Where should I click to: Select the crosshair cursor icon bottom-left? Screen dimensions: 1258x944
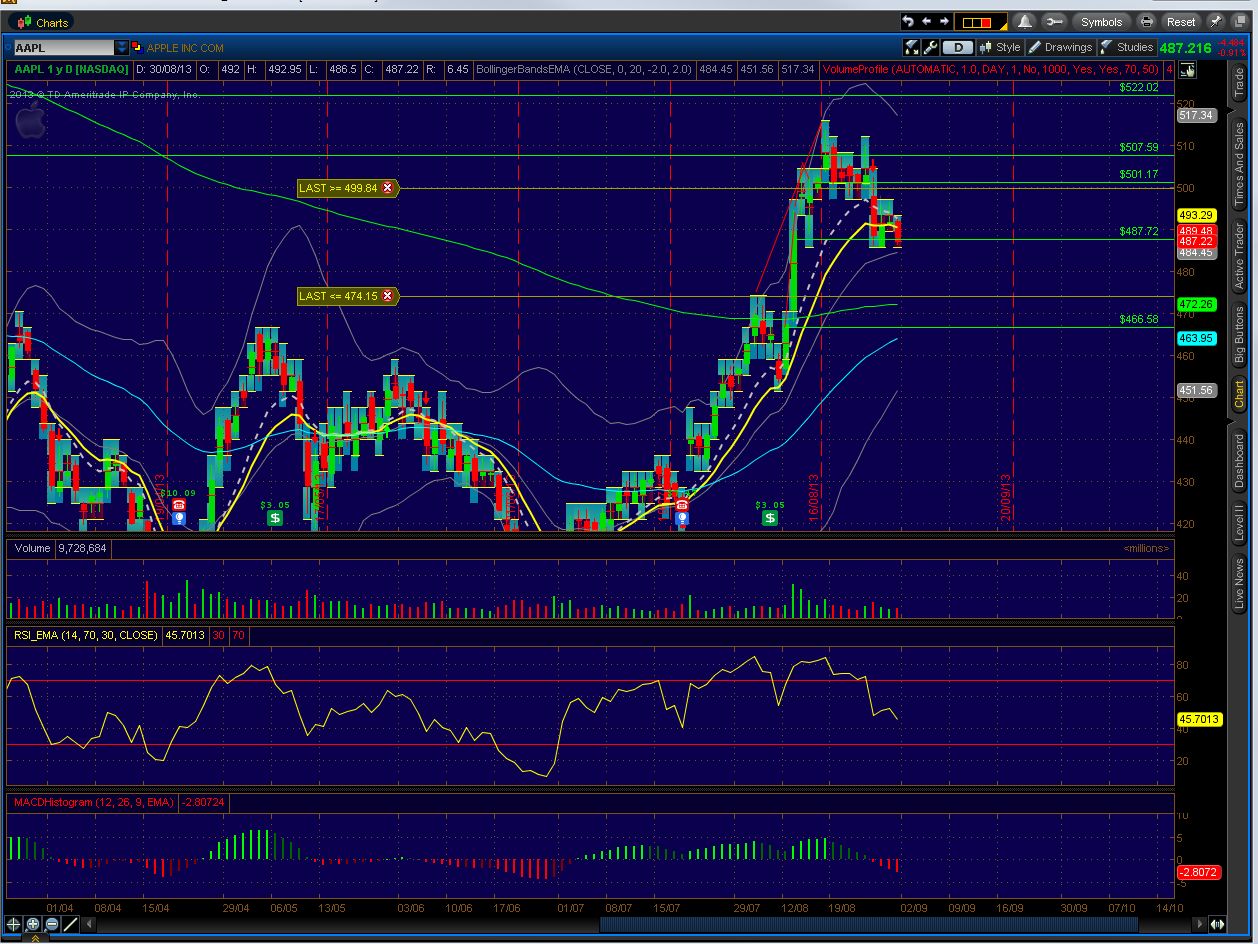click(x=14, y=924)
